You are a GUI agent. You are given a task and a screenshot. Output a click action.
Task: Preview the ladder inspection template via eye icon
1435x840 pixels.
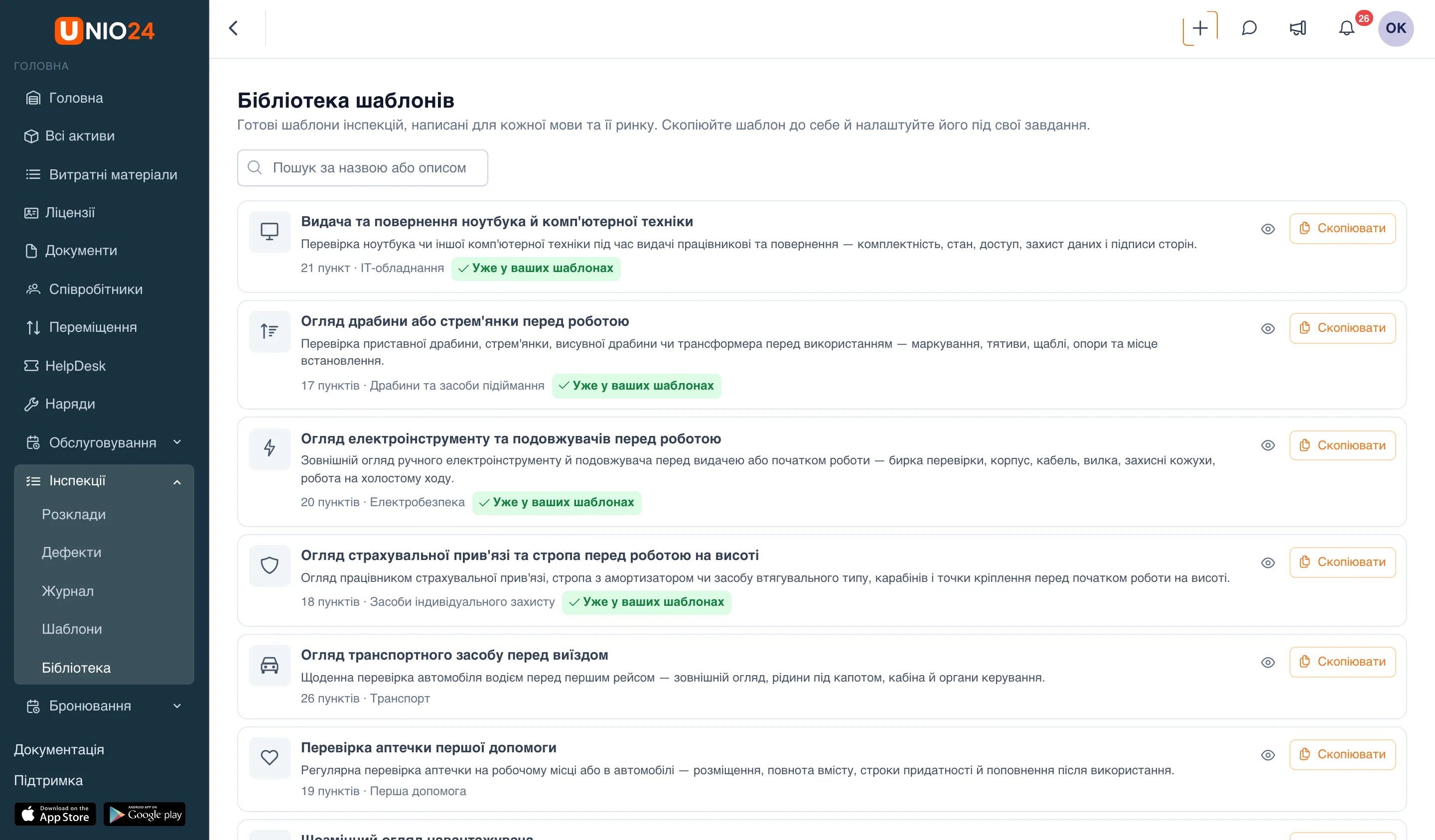(x=1268, y=329)
